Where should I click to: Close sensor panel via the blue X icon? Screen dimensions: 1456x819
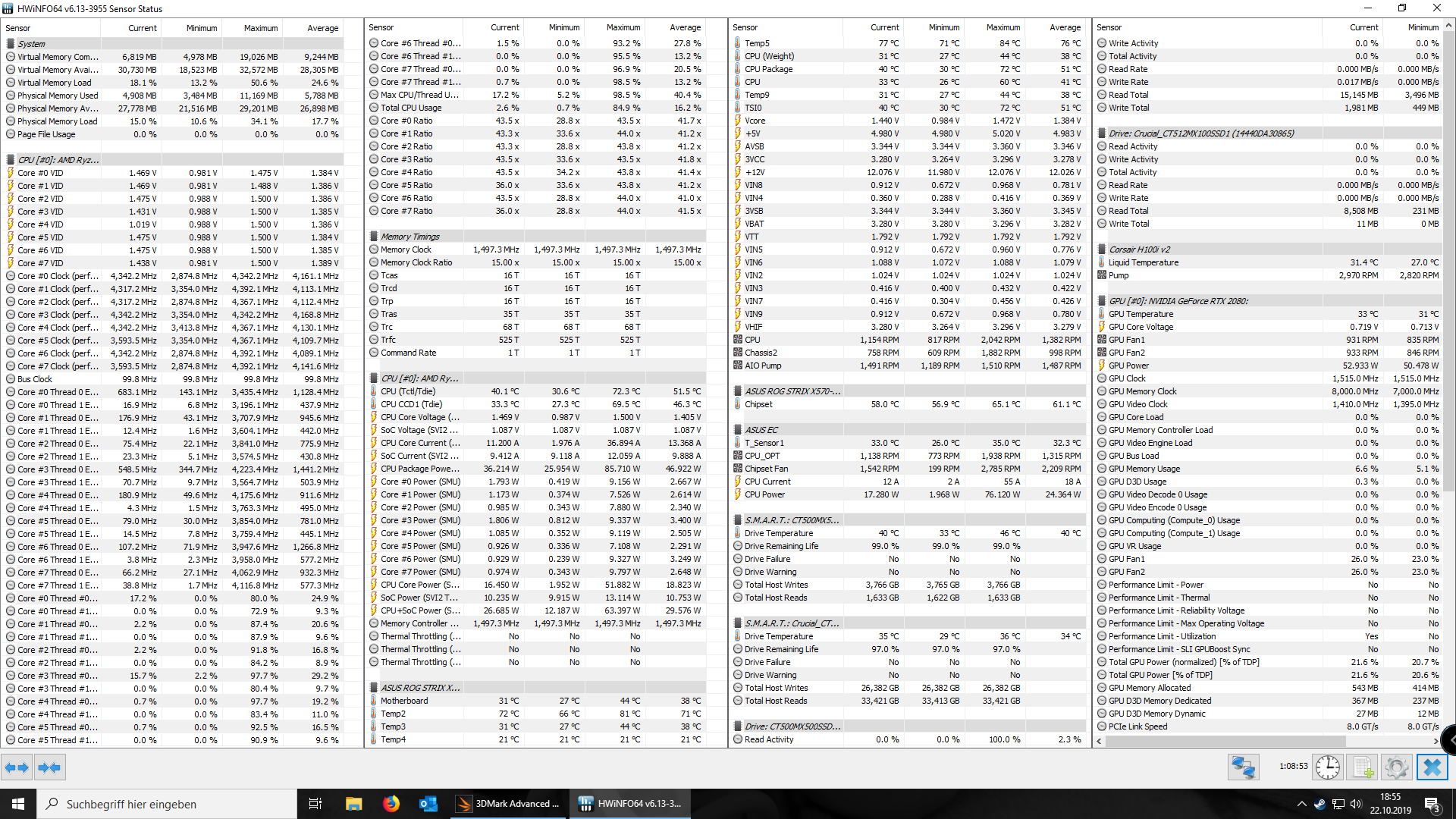1432,767
